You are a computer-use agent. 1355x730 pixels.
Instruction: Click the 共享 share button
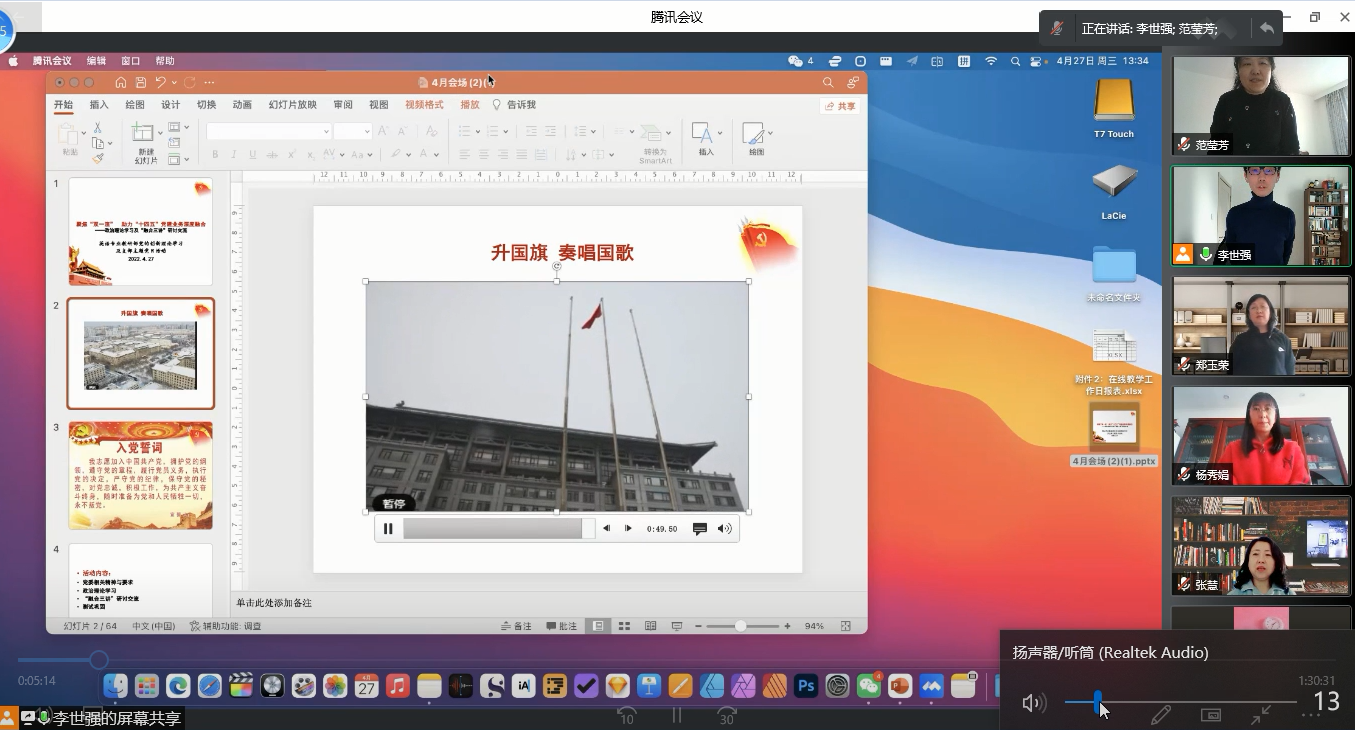pyautogui.click(x=839, y=106)
